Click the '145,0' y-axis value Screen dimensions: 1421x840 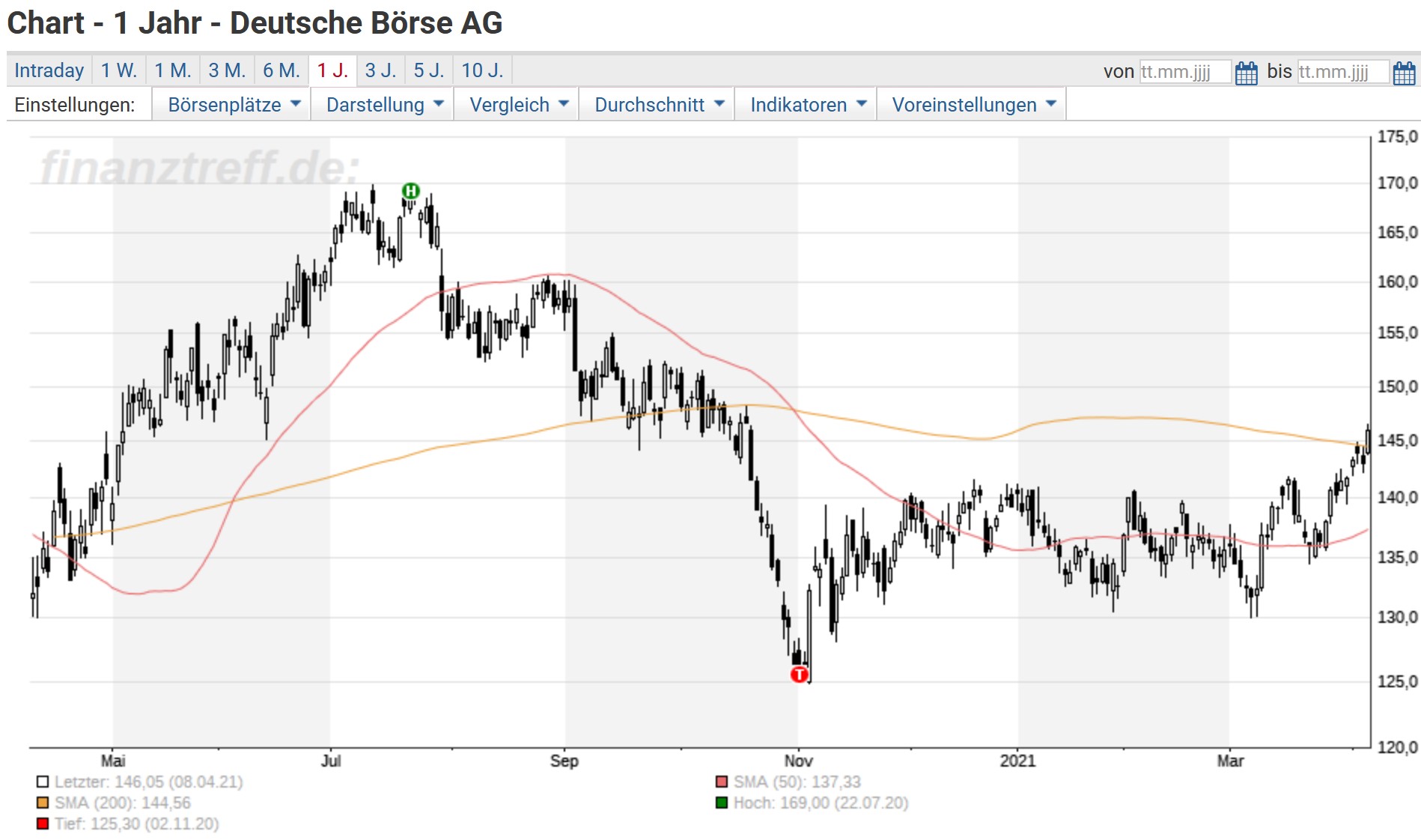pyautogui.click(x=1398, y=439)
